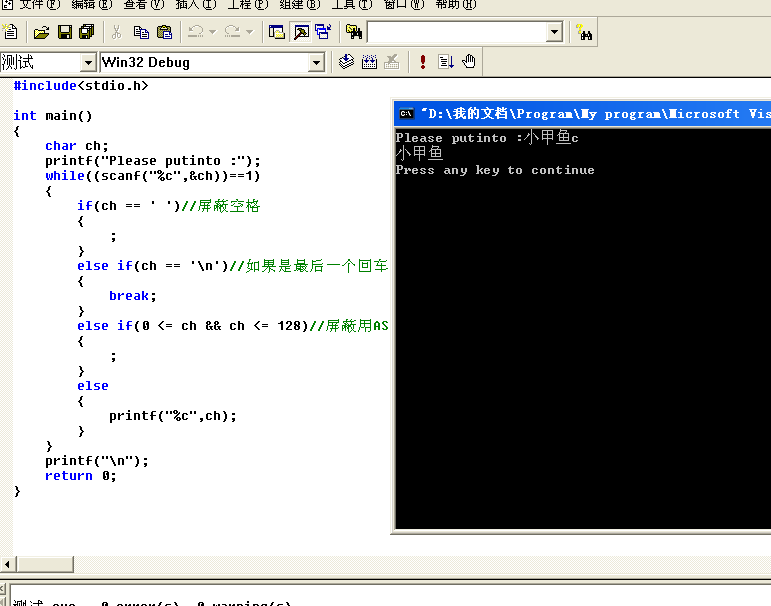Screen dimensions: 771x606
Task: Open the 测试 project dropdown
Action: click(87, 62)
